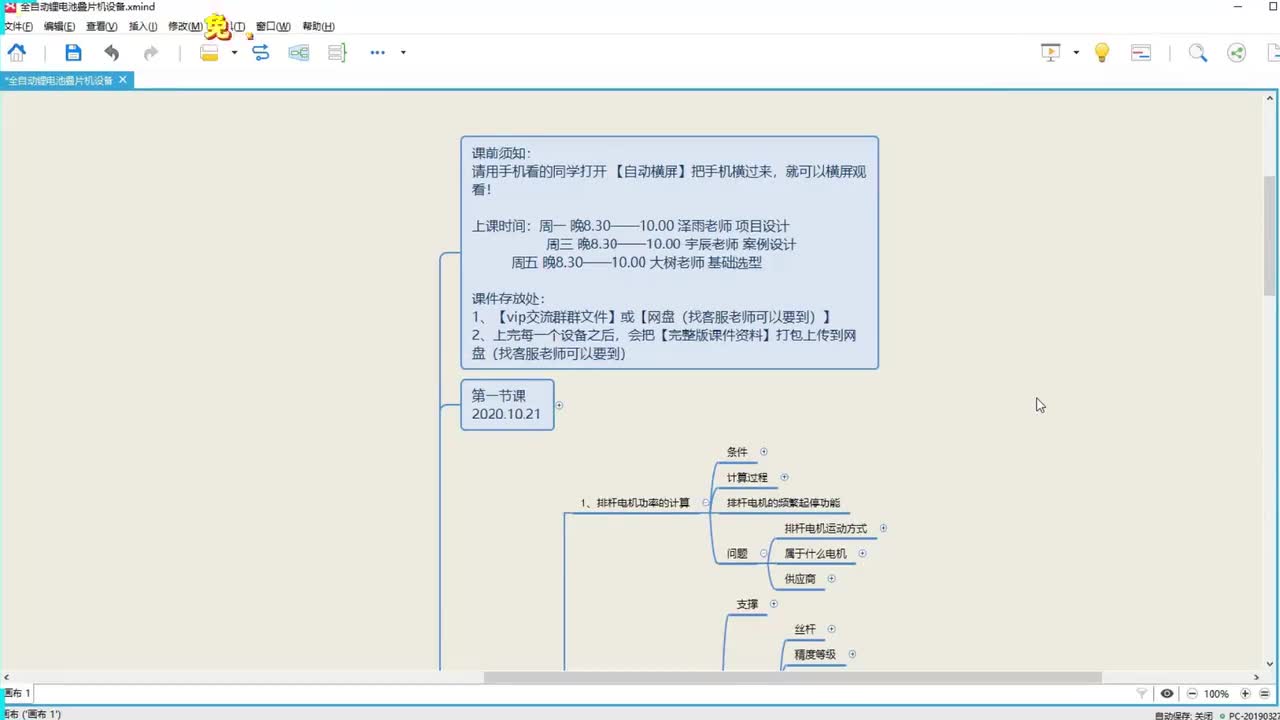The height and width of the screenshot is (720, 1280).
Task: Click the fit-zoom icon right of plus
Action: [1265, 693]
